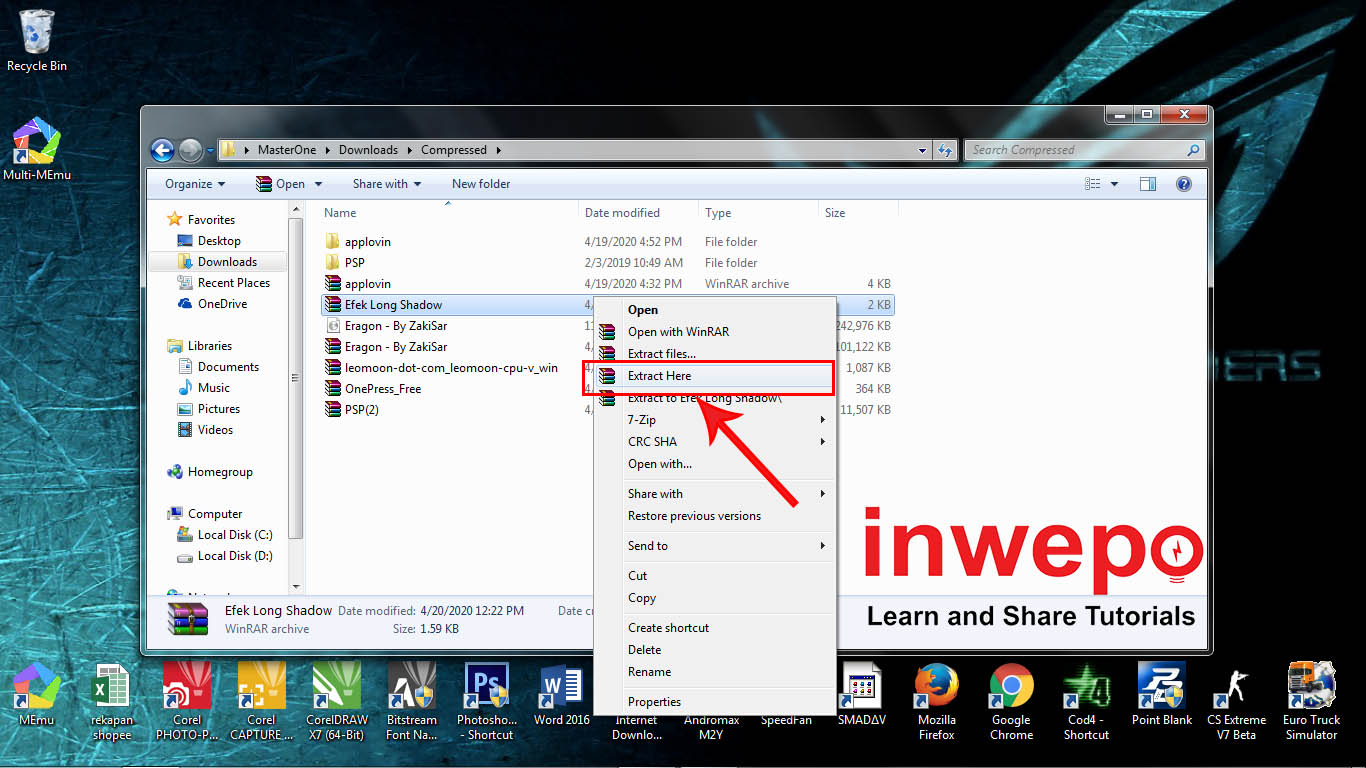1366x768 pixels.
Task: Choose Extract Here from context menu
Action: click(659, 376)
